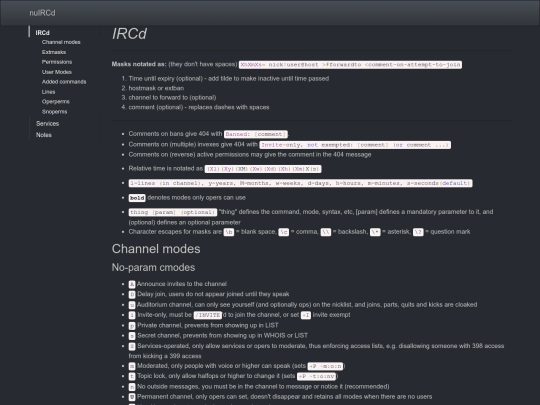Click the '\?' question mark escape code

[418, 232]
